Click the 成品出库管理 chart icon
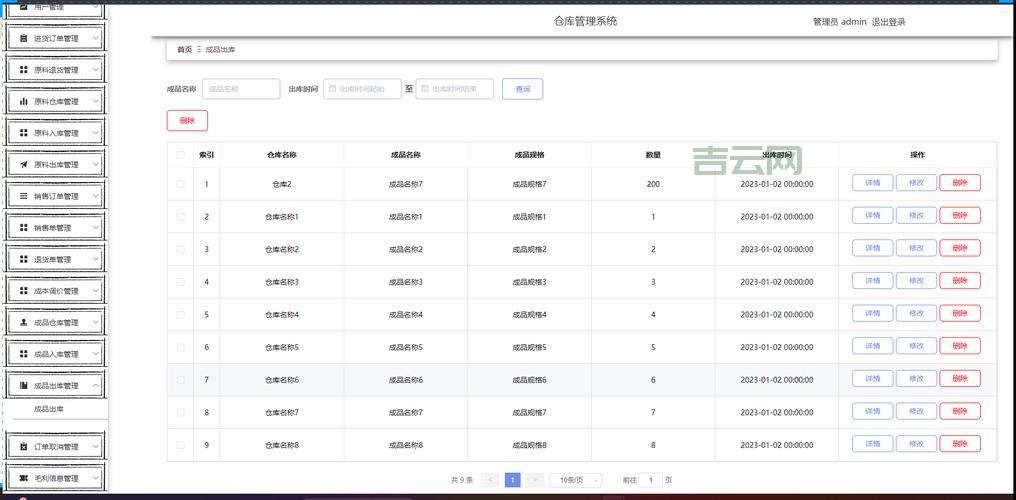Viewport: 1016px width, 500px height. pyautogui.click(x=24, y=385)
